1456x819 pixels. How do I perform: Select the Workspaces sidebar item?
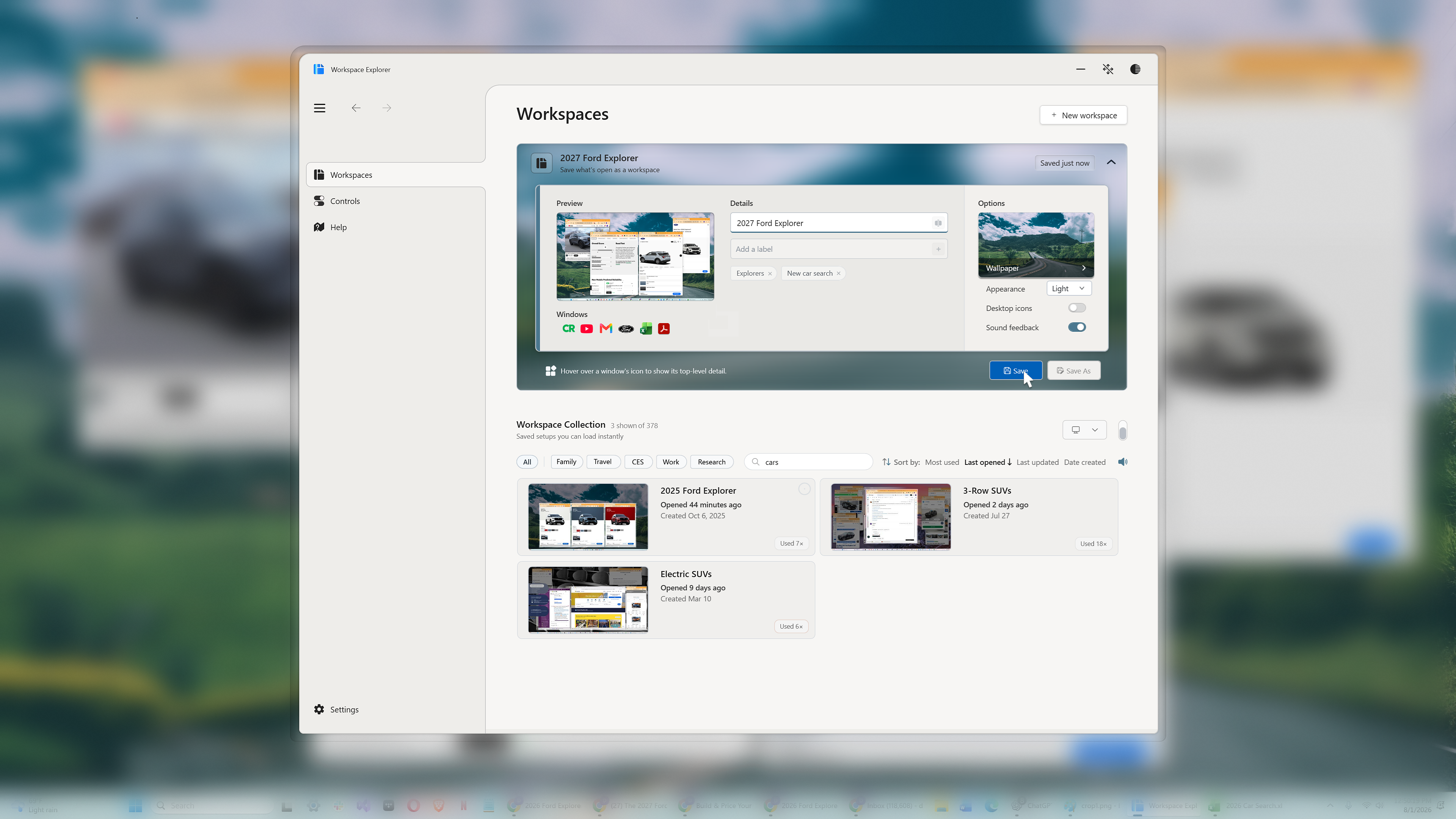[x=395, y=175]
